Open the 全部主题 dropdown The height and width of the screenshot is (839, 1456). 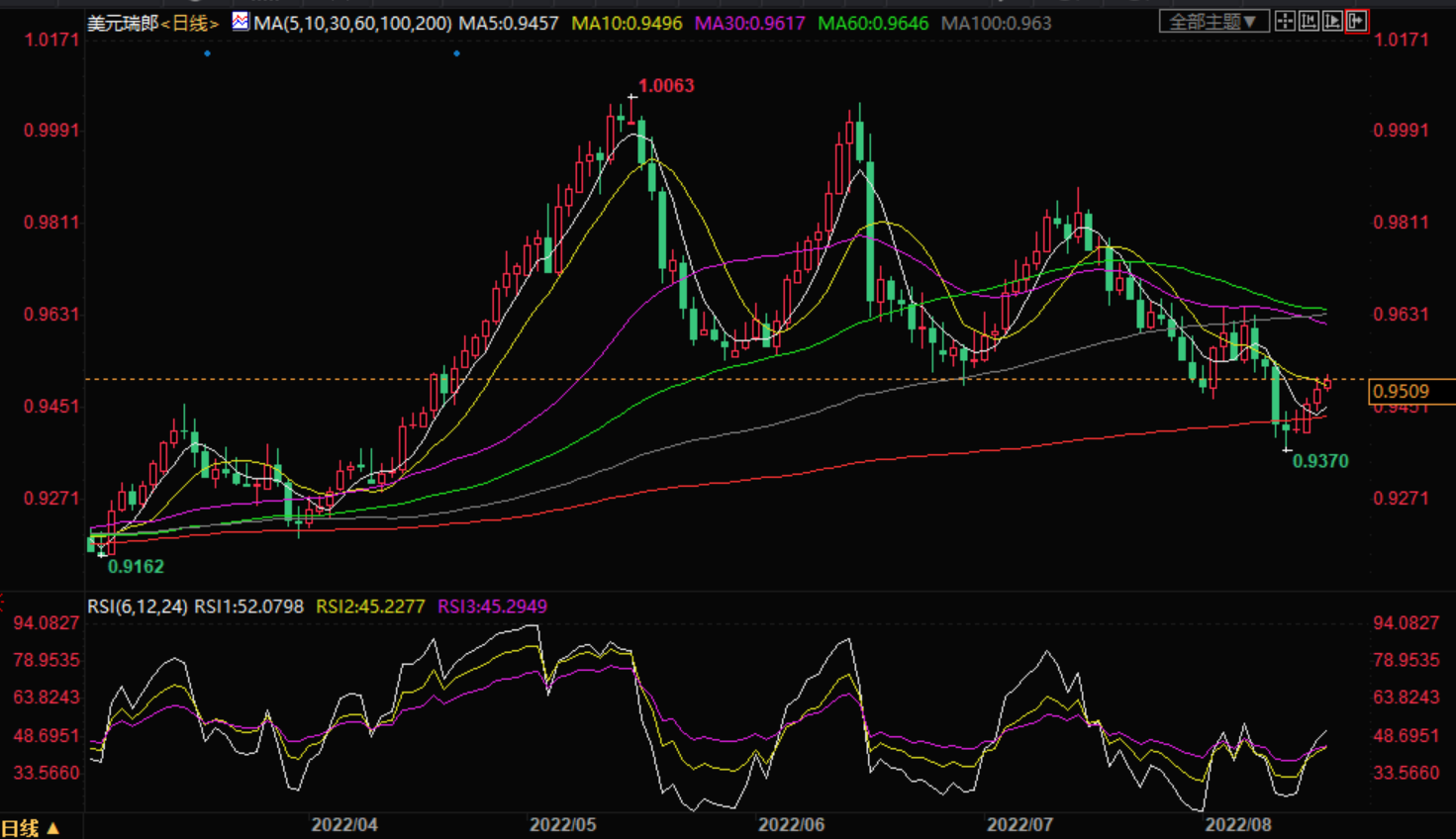(1213, 21)
